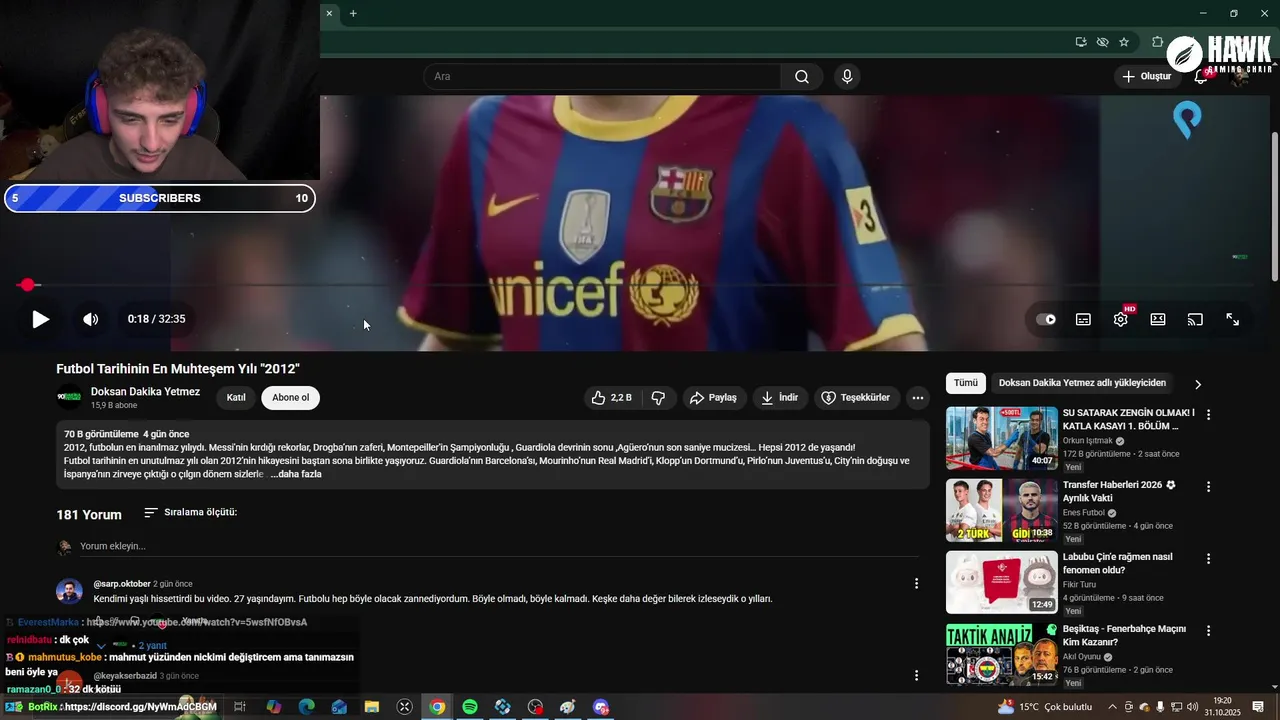Viewport: 1280px width, 720px height.
Task: Like the video showing 2,2 B
Action: (612, 398)
